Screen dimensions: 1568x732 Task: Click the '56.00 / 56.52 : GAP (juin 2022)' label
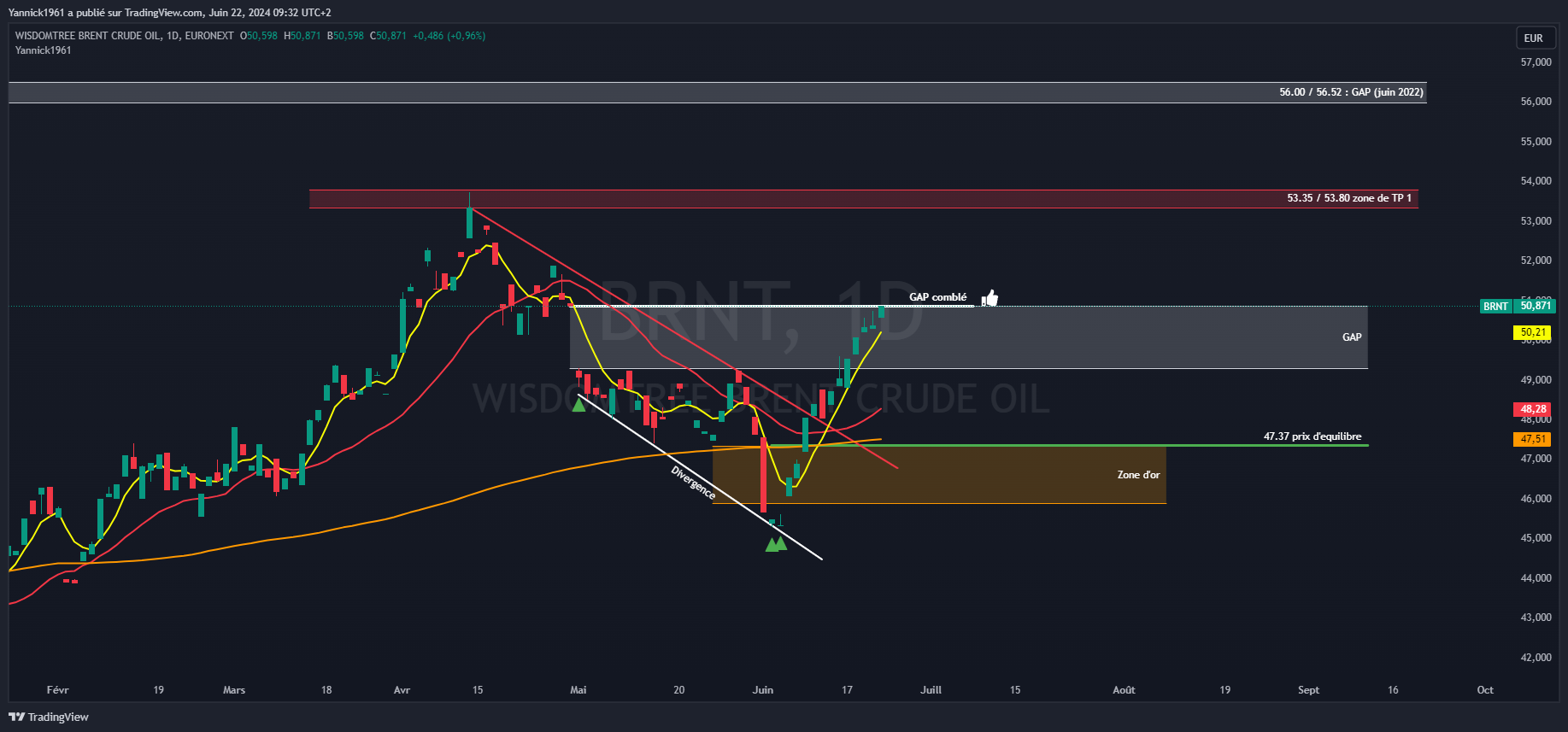point(1351,92)
